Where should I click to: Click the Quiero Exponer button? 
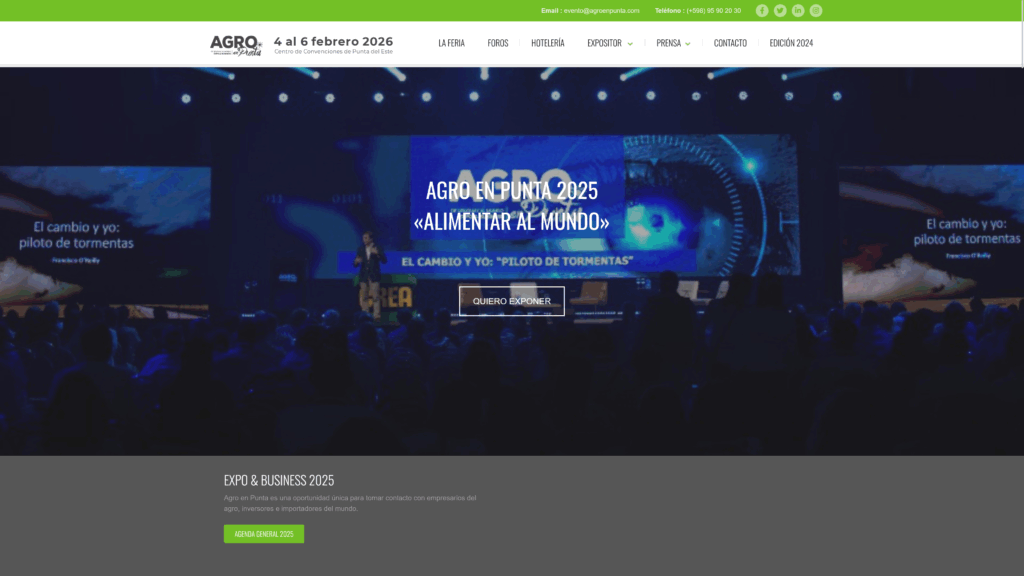(x=511, y=301)
